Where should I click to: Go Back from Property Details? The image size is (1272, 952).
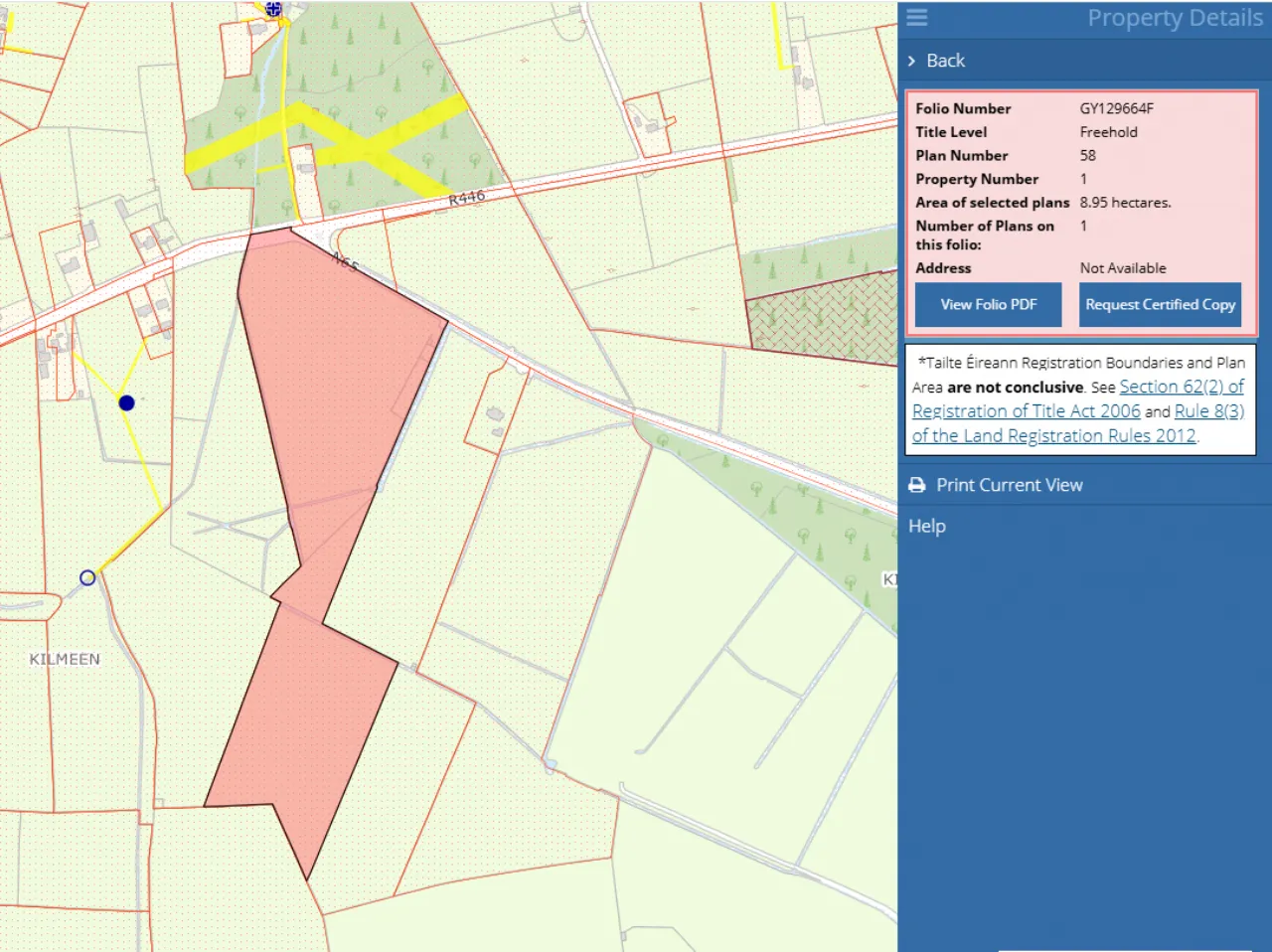[945, 61]
